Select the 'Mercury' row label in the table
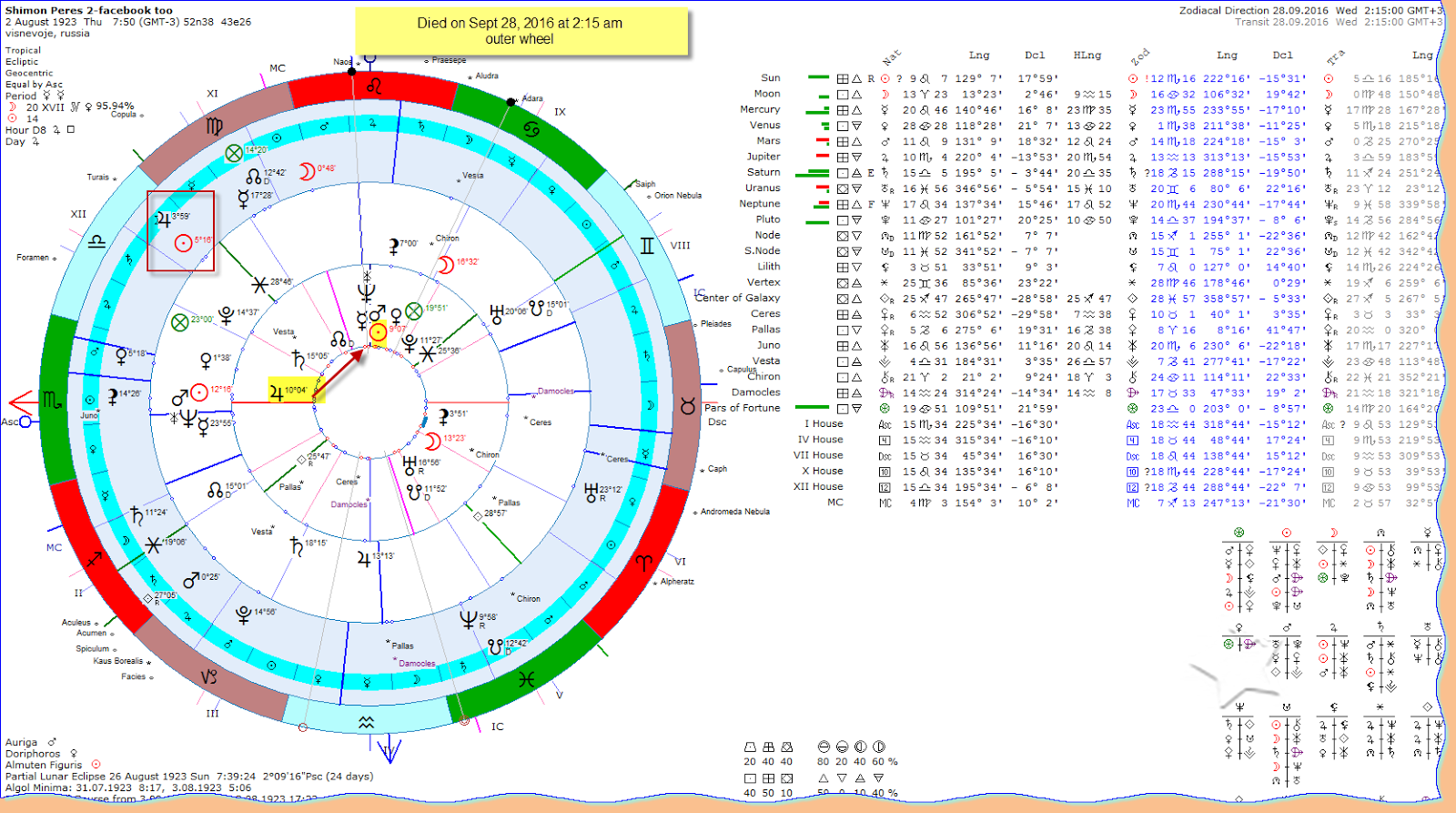1456x813 pixels. 760,109
